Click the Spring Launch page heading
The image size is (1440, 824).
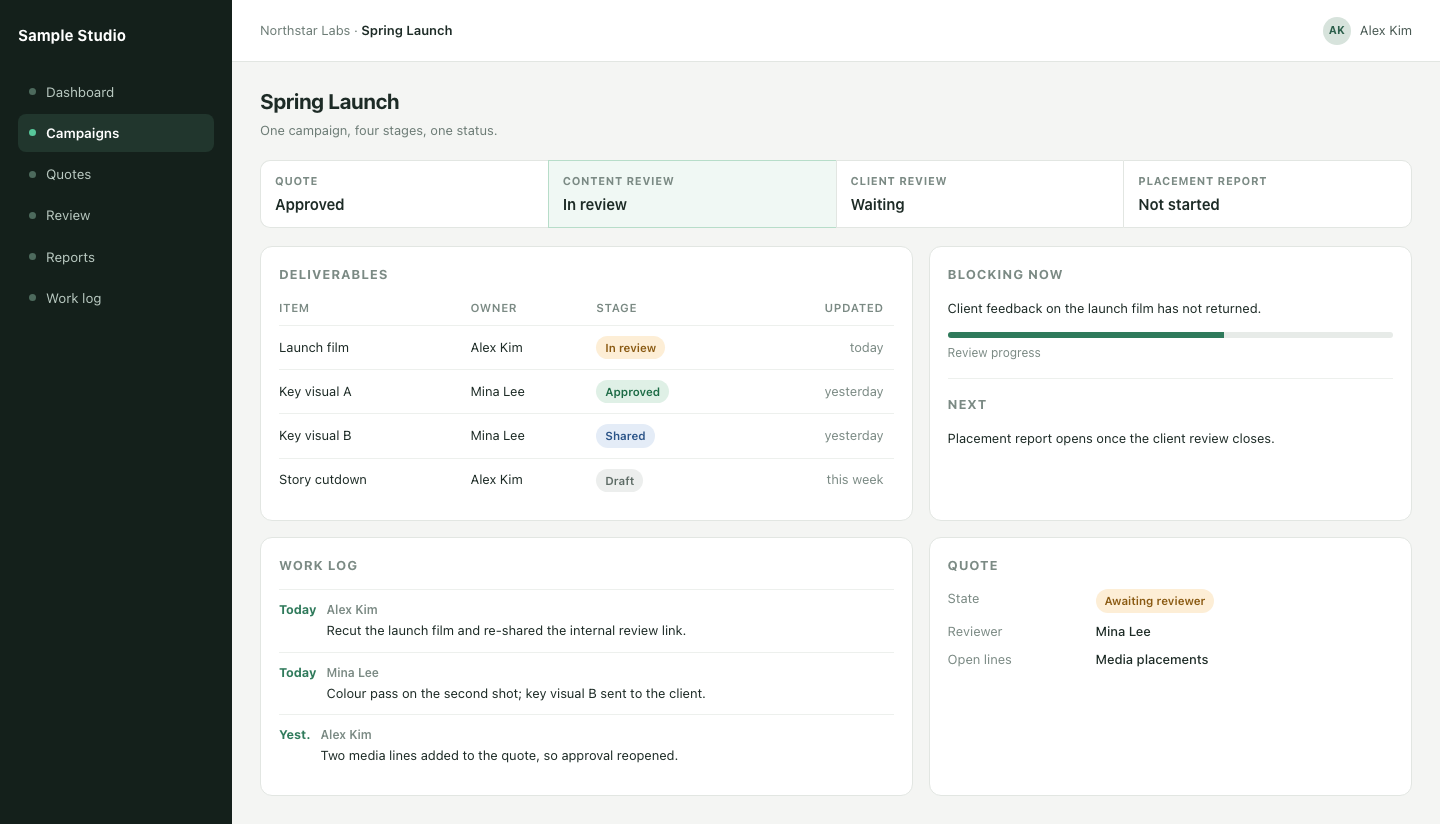tap(330, 102)
